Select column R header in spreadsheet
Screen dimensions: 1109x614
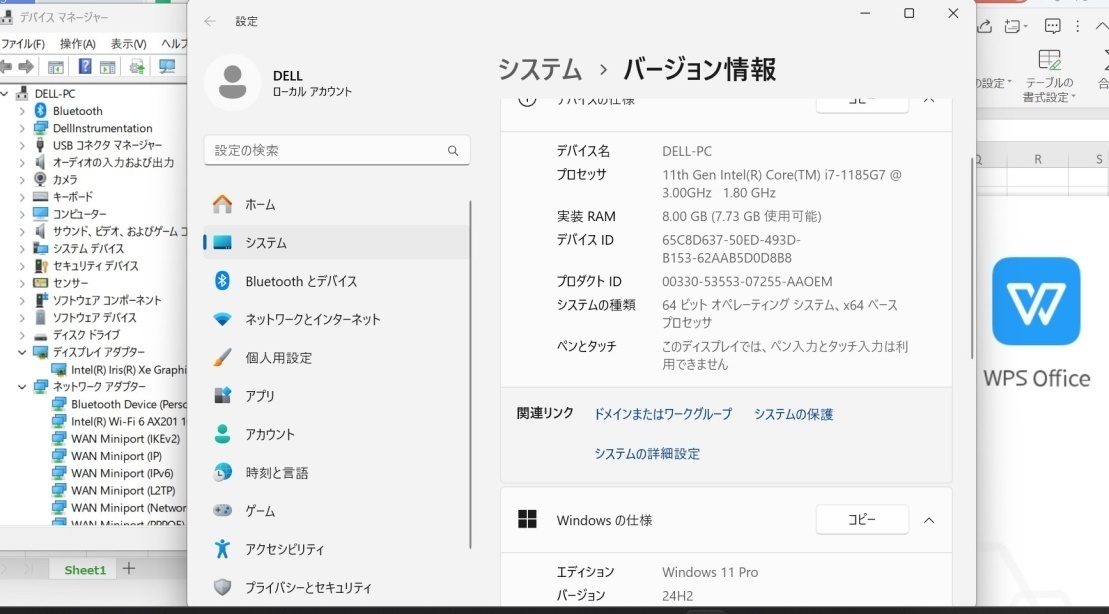tap(1038, 159)
